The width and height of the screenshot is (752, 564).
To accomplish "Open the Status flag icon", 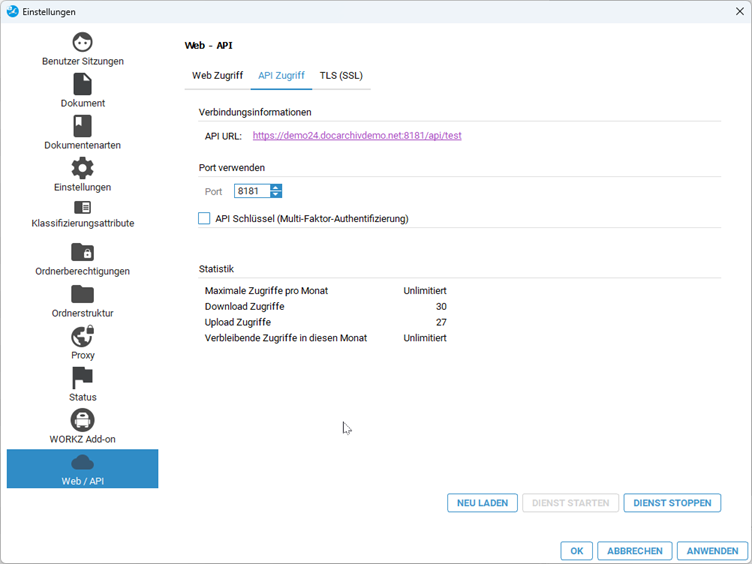I will click(x=82, y=378).
